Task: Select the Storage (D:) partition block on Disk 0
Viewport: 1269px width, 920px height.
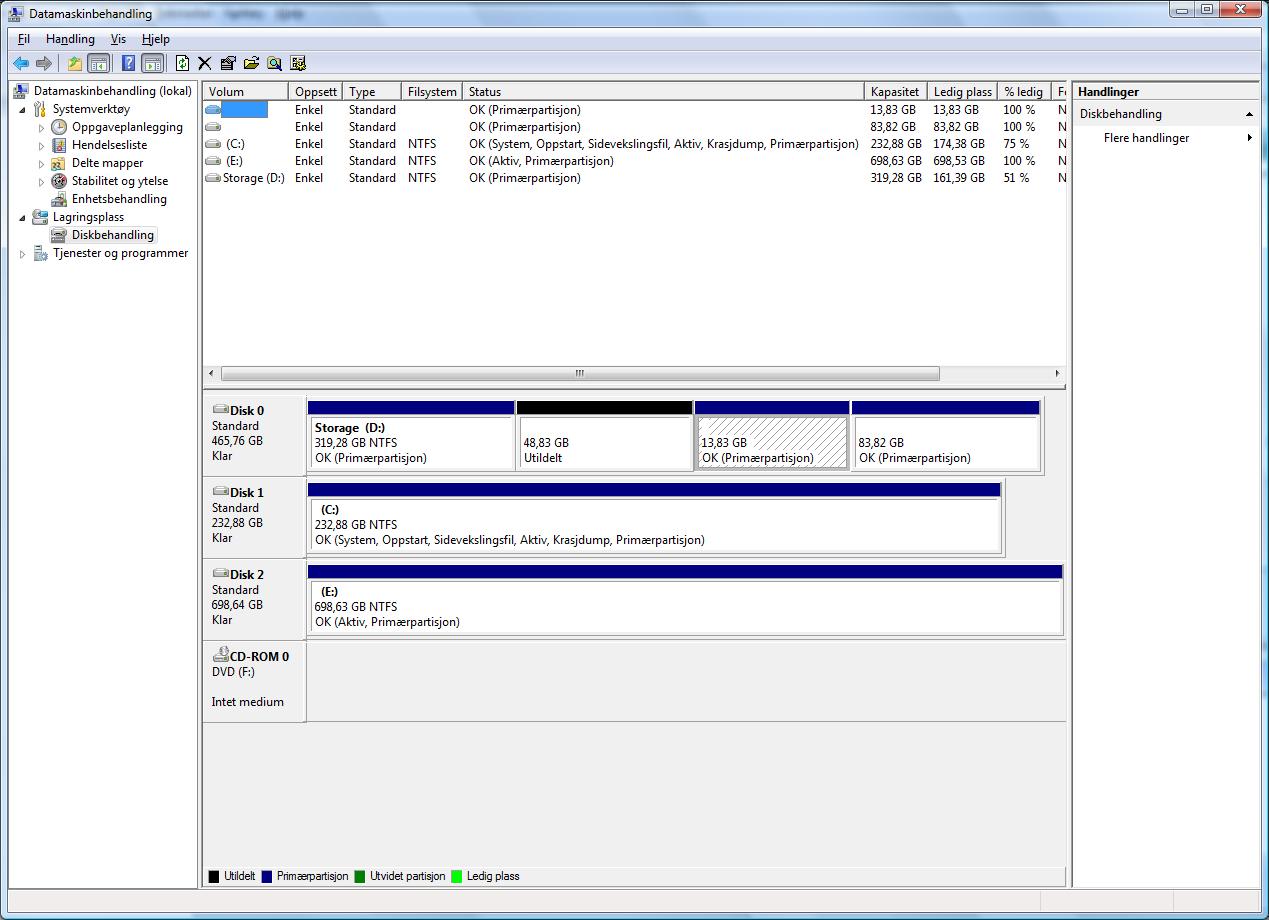Action: (x=411, y=436)
